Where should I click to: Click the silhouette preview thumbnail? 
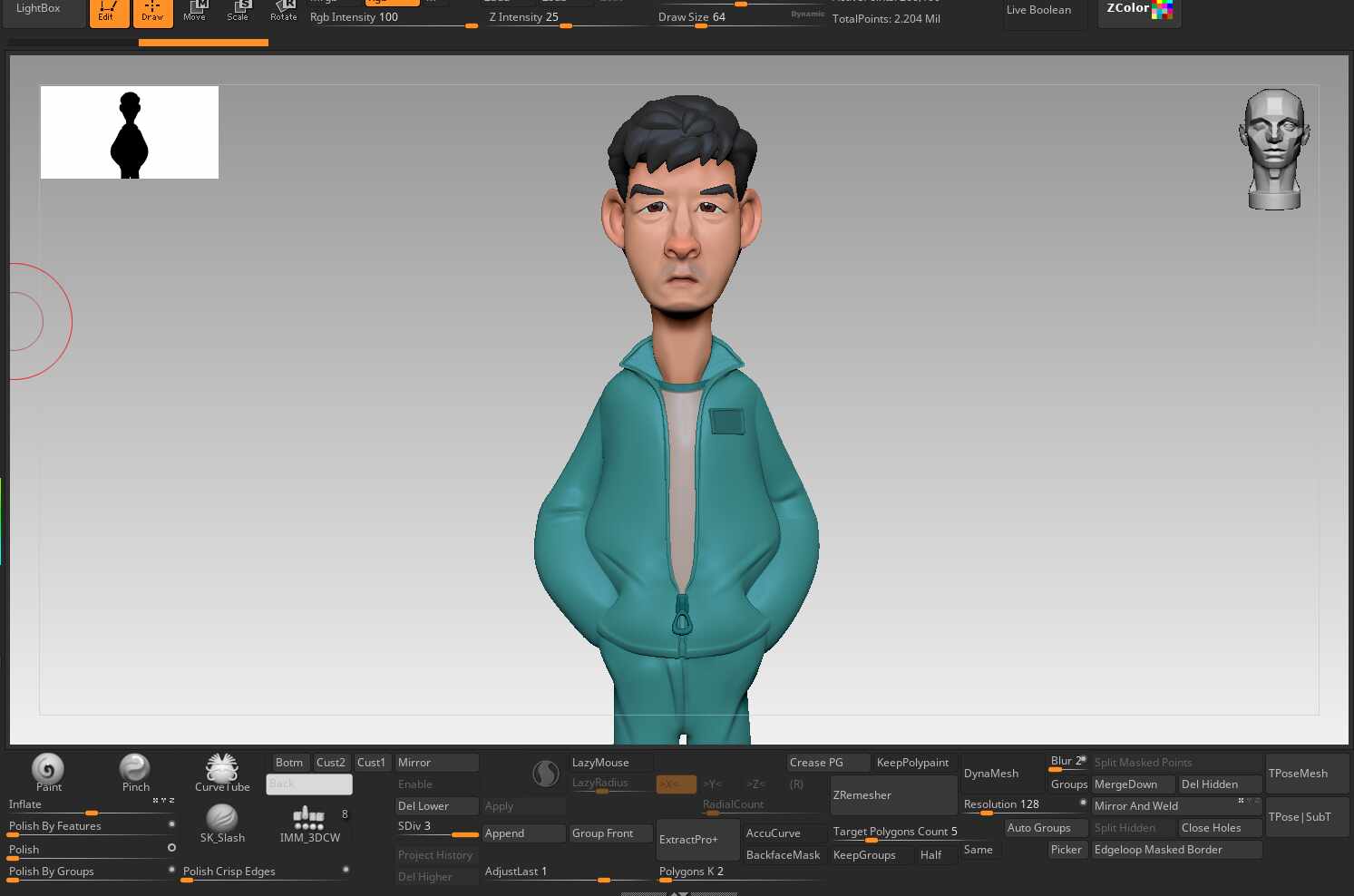130,132
